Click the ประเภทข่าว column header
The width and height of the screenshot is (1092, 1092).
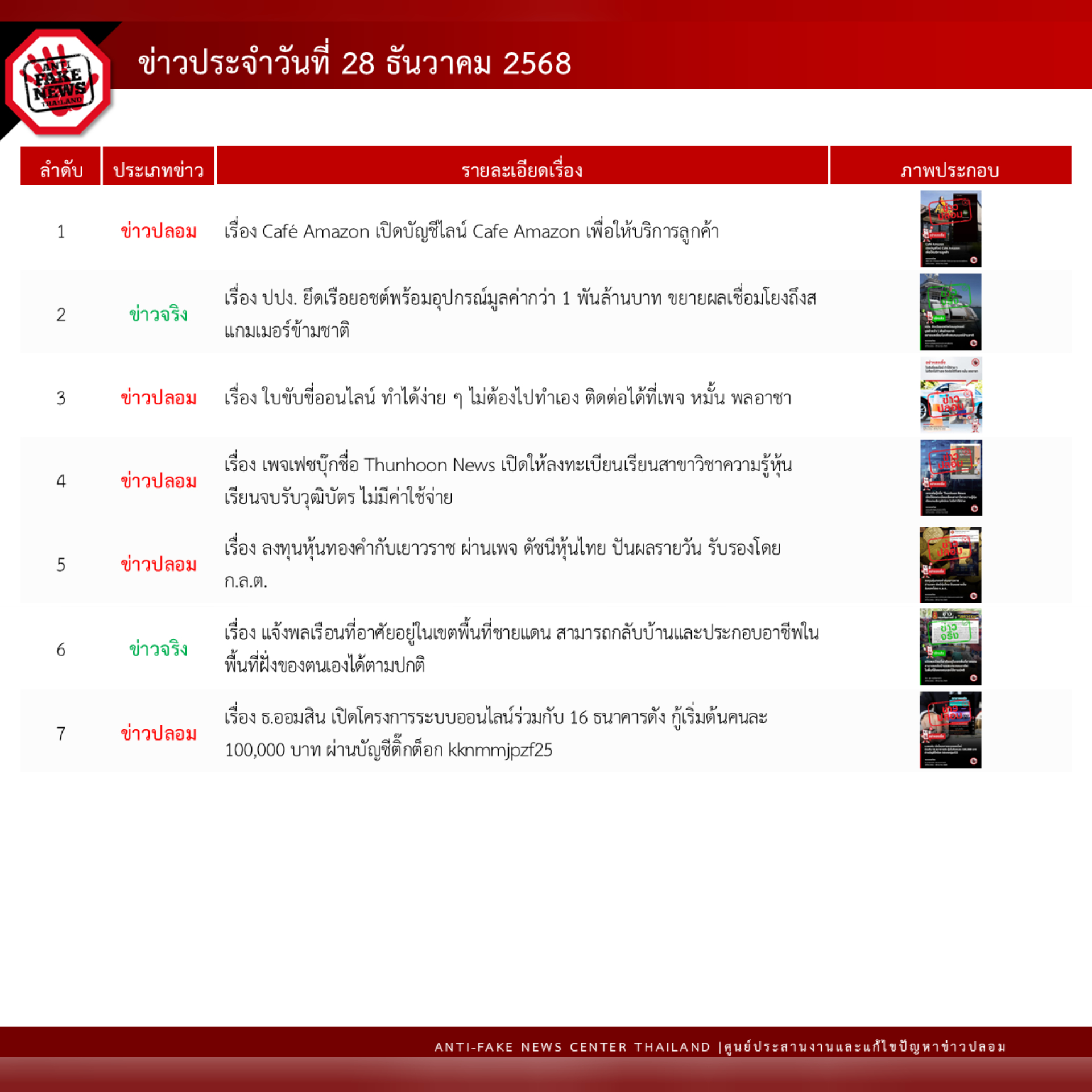158,169
